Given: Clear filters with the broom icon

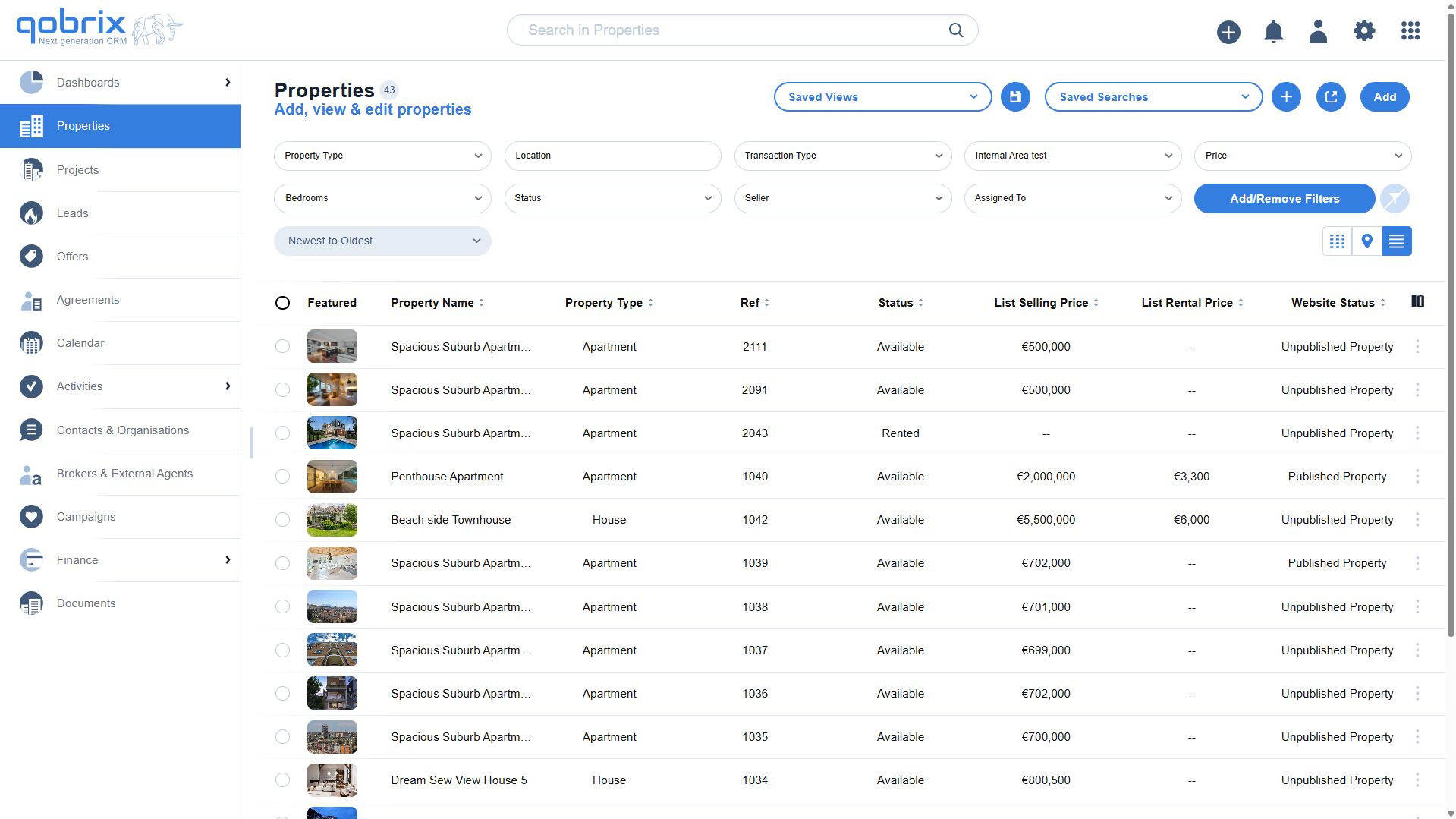Looking at the screenshot, I should (1395, 199).
